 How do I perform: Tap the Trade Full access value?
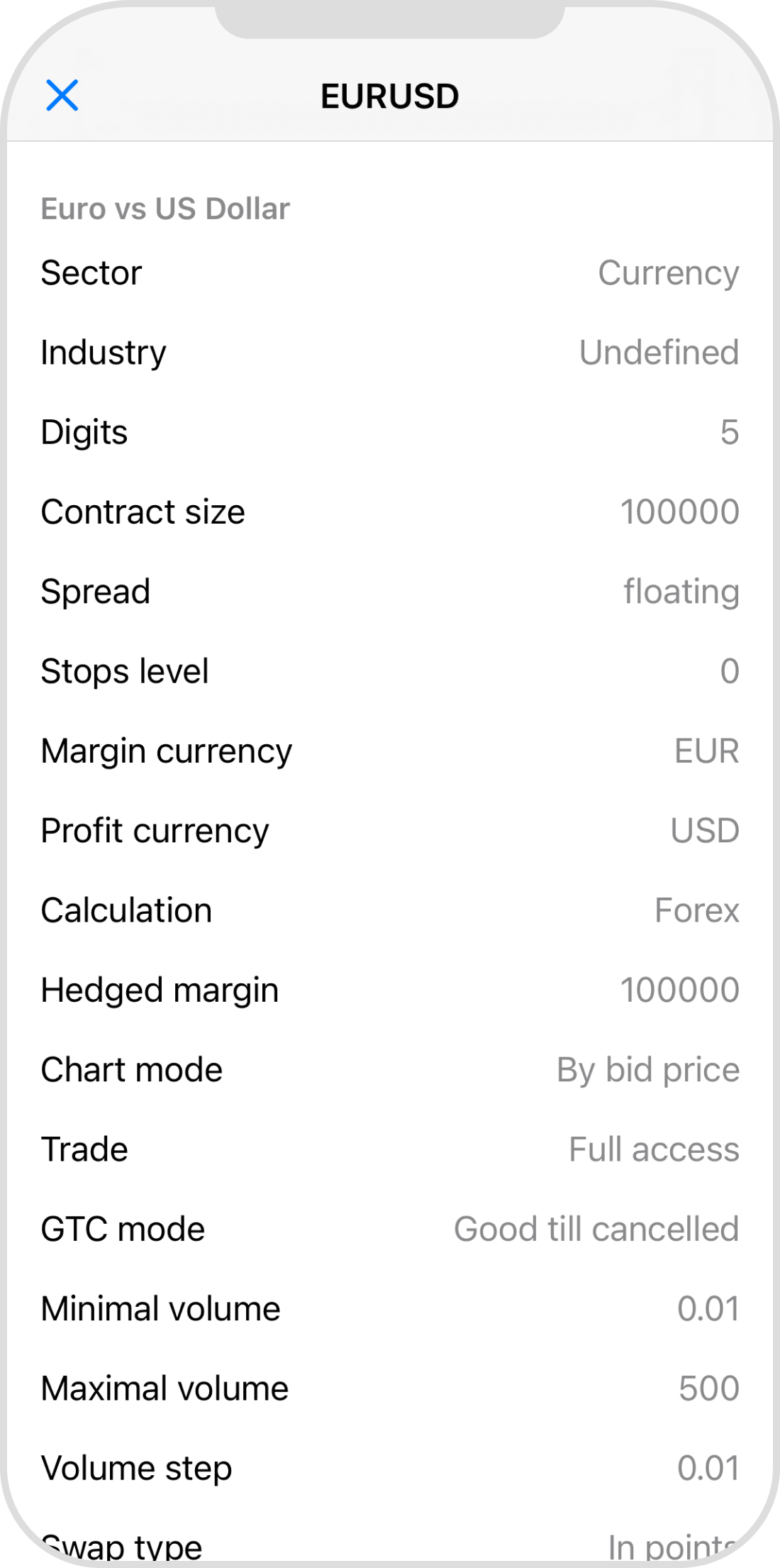tap(654, 1149)
